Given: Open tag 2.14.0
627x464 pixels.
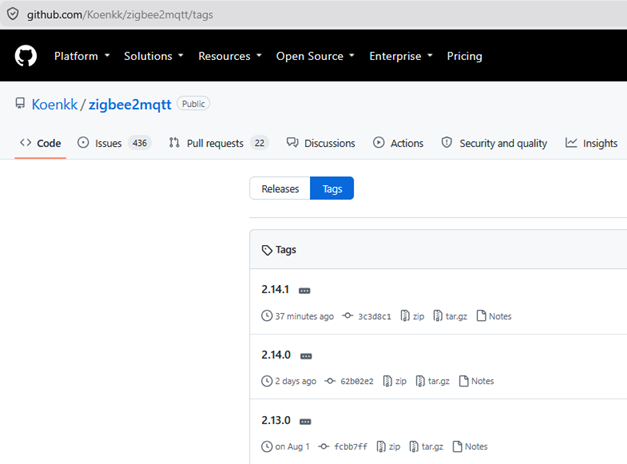Looking at the screenshot, I should point(276,355).
